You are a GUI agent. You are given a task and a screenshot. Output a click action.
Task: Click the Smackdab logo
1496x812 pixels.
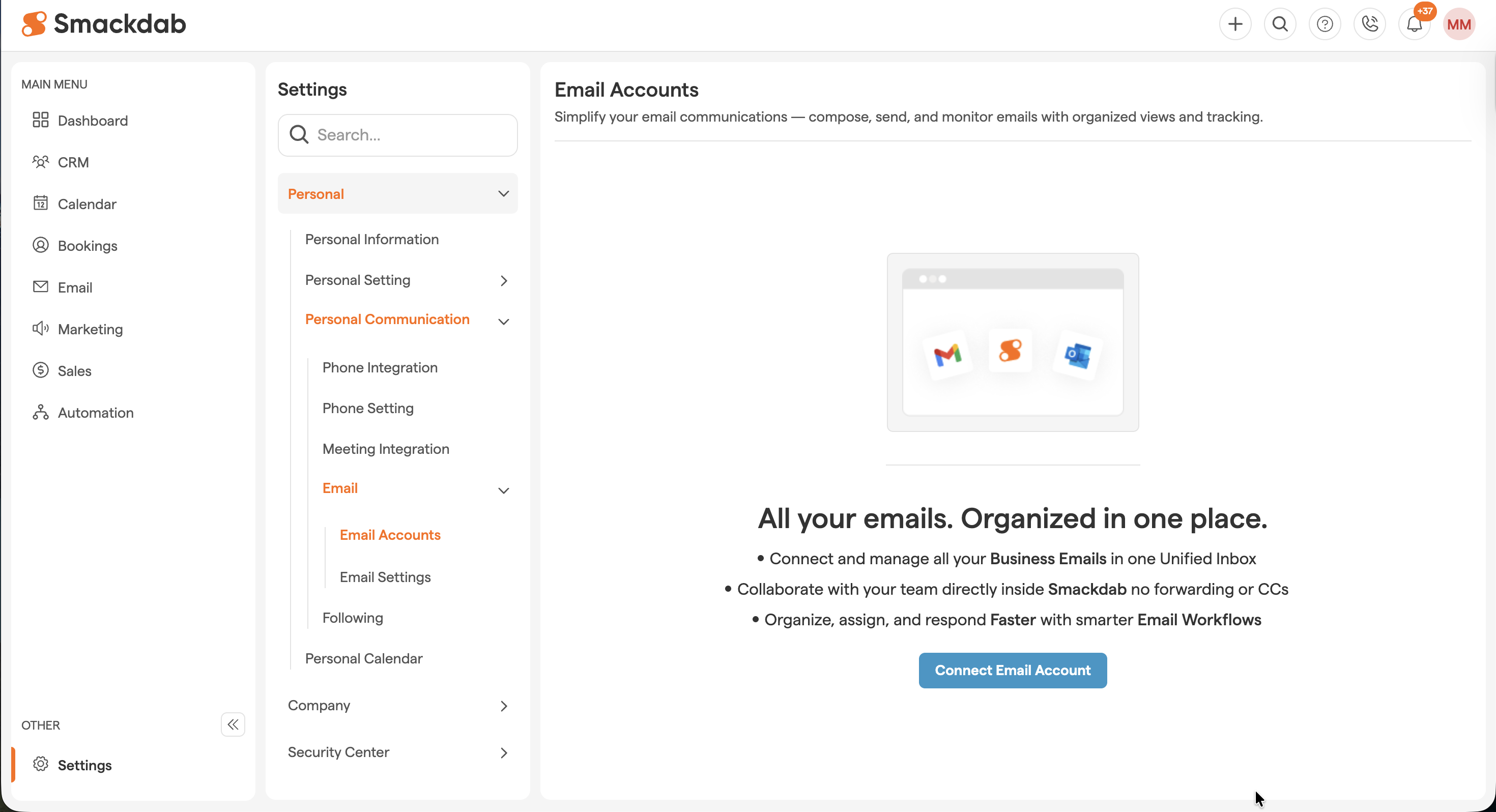[104, 24]
